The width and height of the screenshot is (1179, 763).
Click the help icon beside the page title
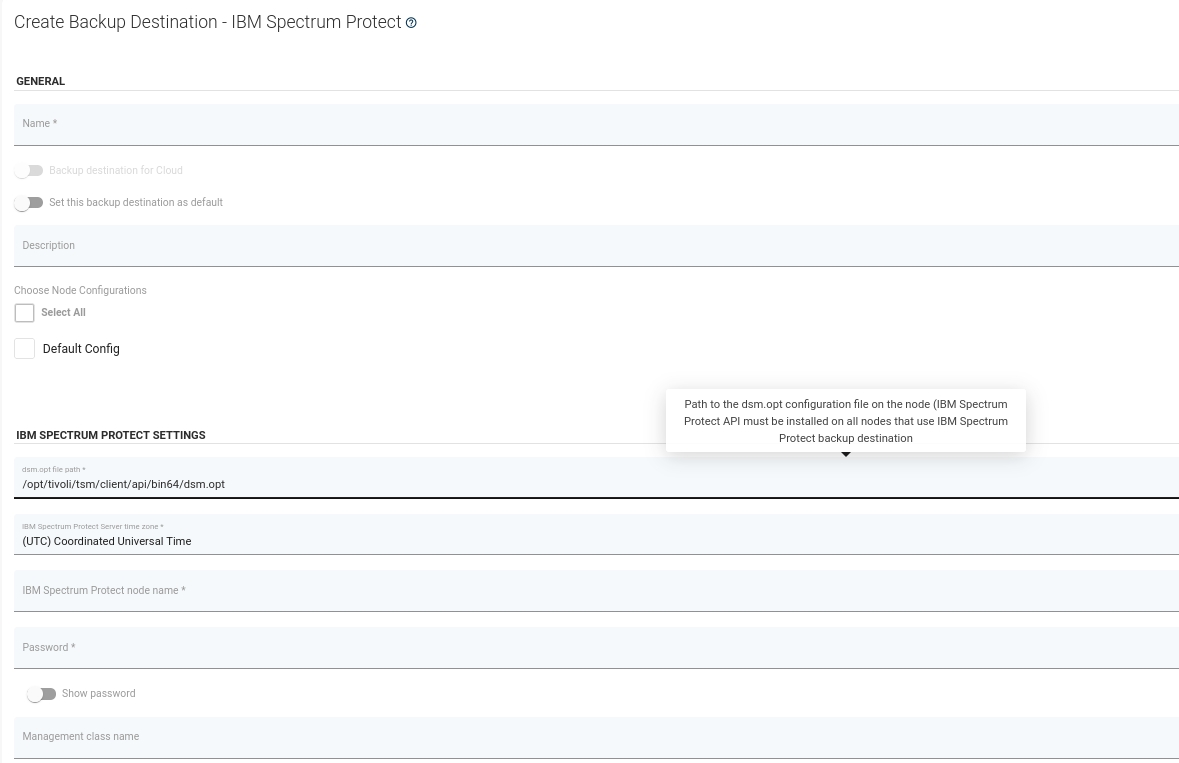pyautogui.click(x=411, y=23)
